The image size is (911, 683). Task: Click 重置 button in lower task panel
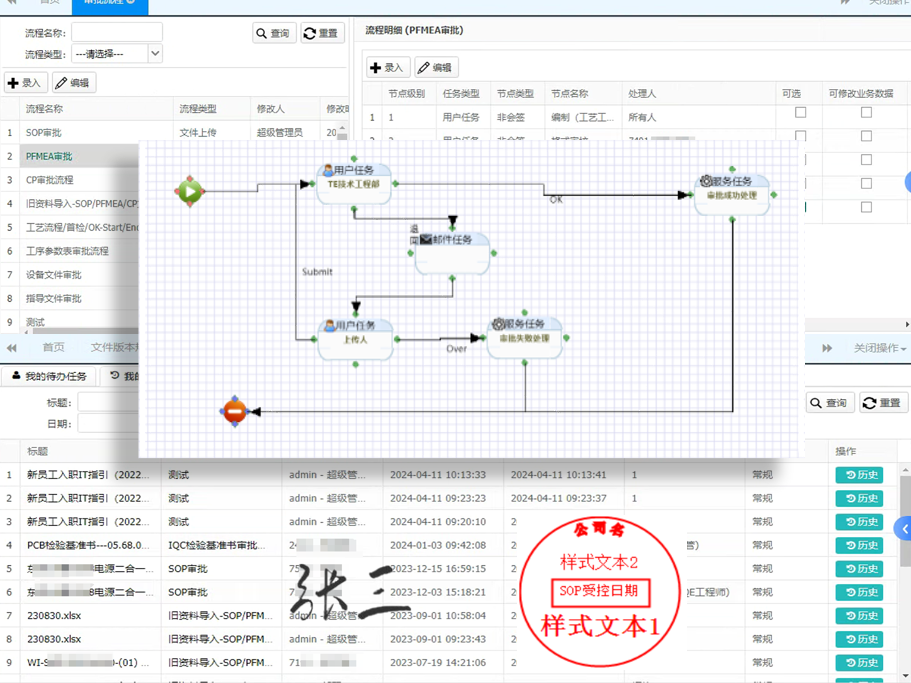pos(883,402)
